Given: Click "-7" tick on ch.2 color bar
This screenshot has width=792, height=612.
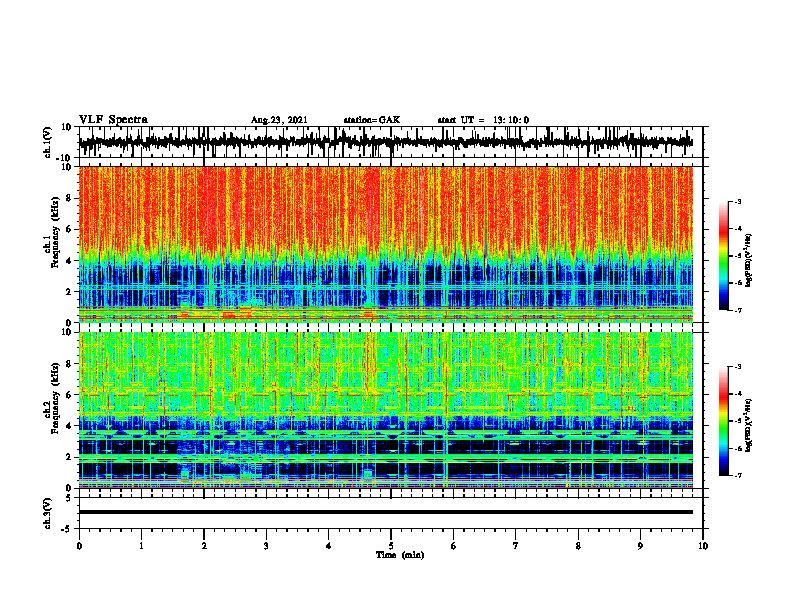Looking at the screenshot, I should click(738, 475).
